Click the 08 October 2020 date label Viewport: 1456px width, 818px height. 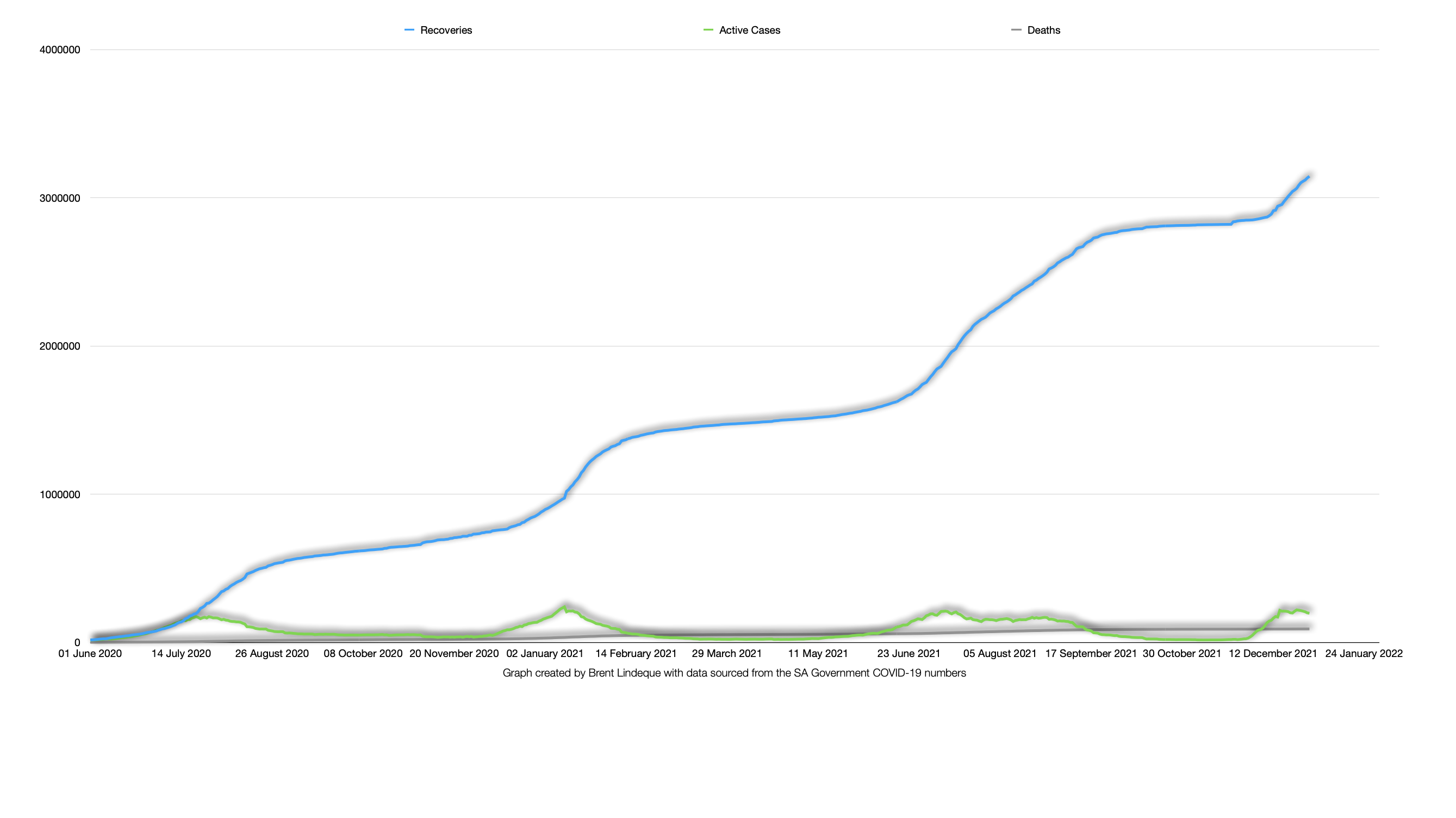(x=363, y=654)
